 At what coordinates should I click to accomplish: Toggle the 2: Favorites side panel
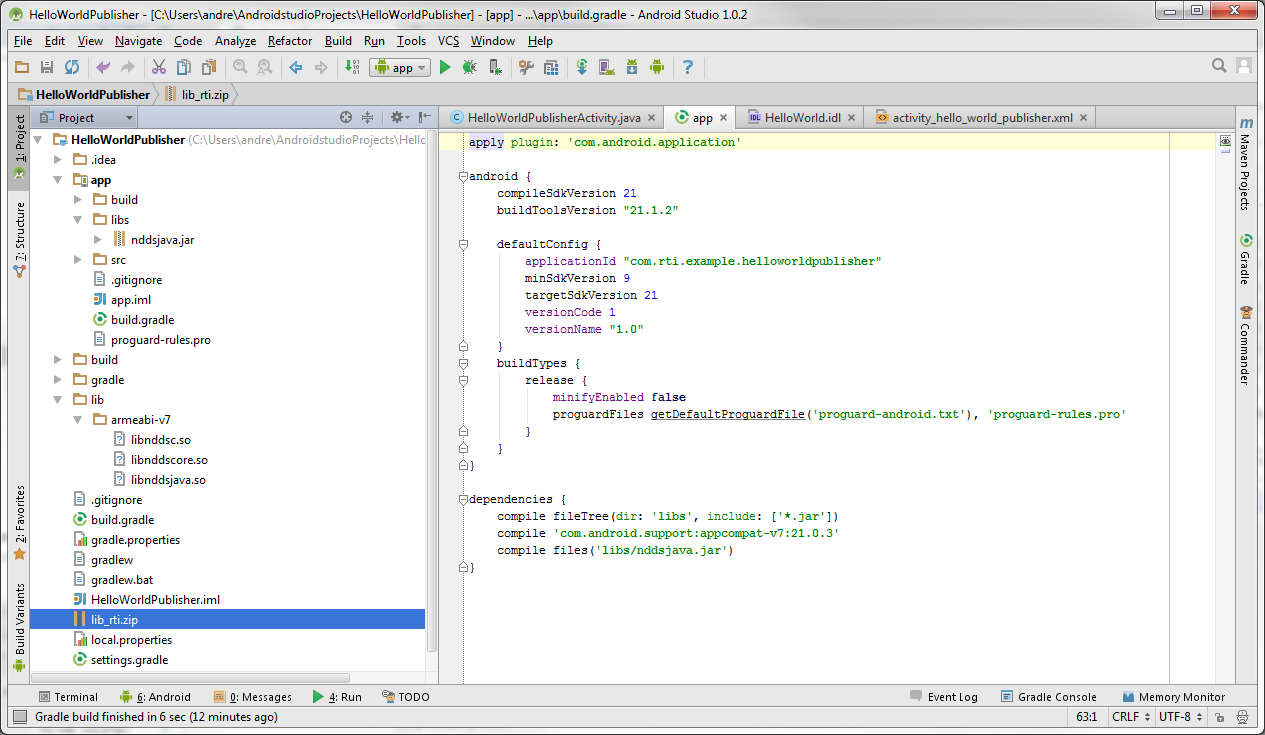(19, 522)
